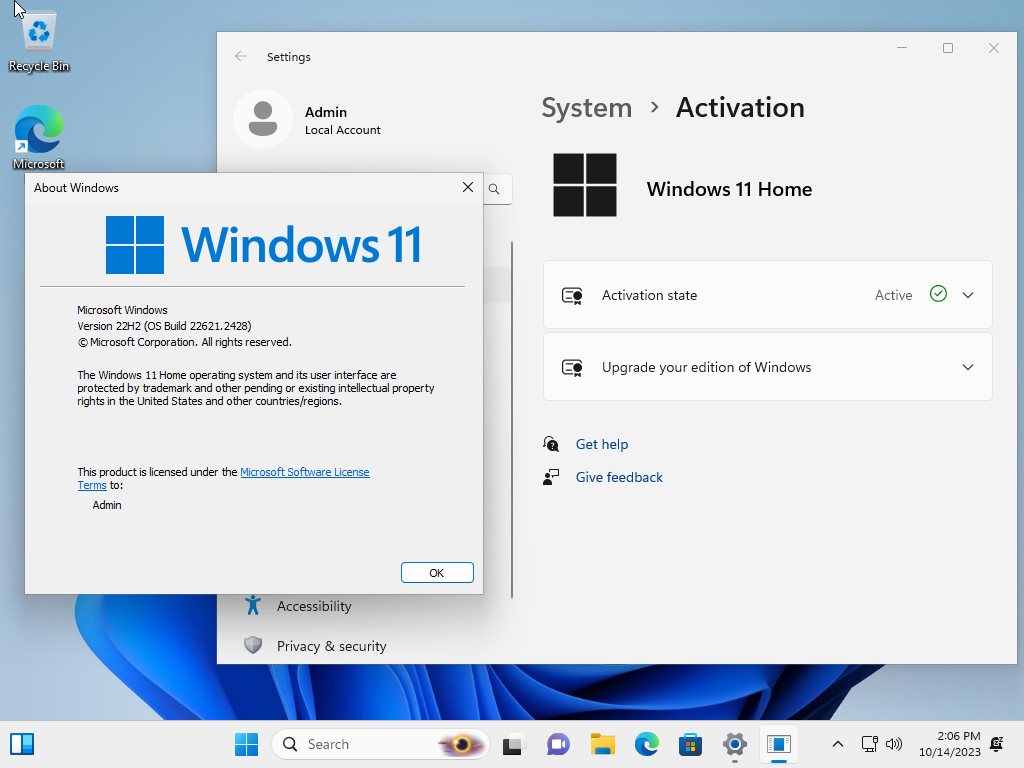Open Microsoft Edge from the taskbar
The width and height of the screenshot is (1024, 768).
click(646, 744)
